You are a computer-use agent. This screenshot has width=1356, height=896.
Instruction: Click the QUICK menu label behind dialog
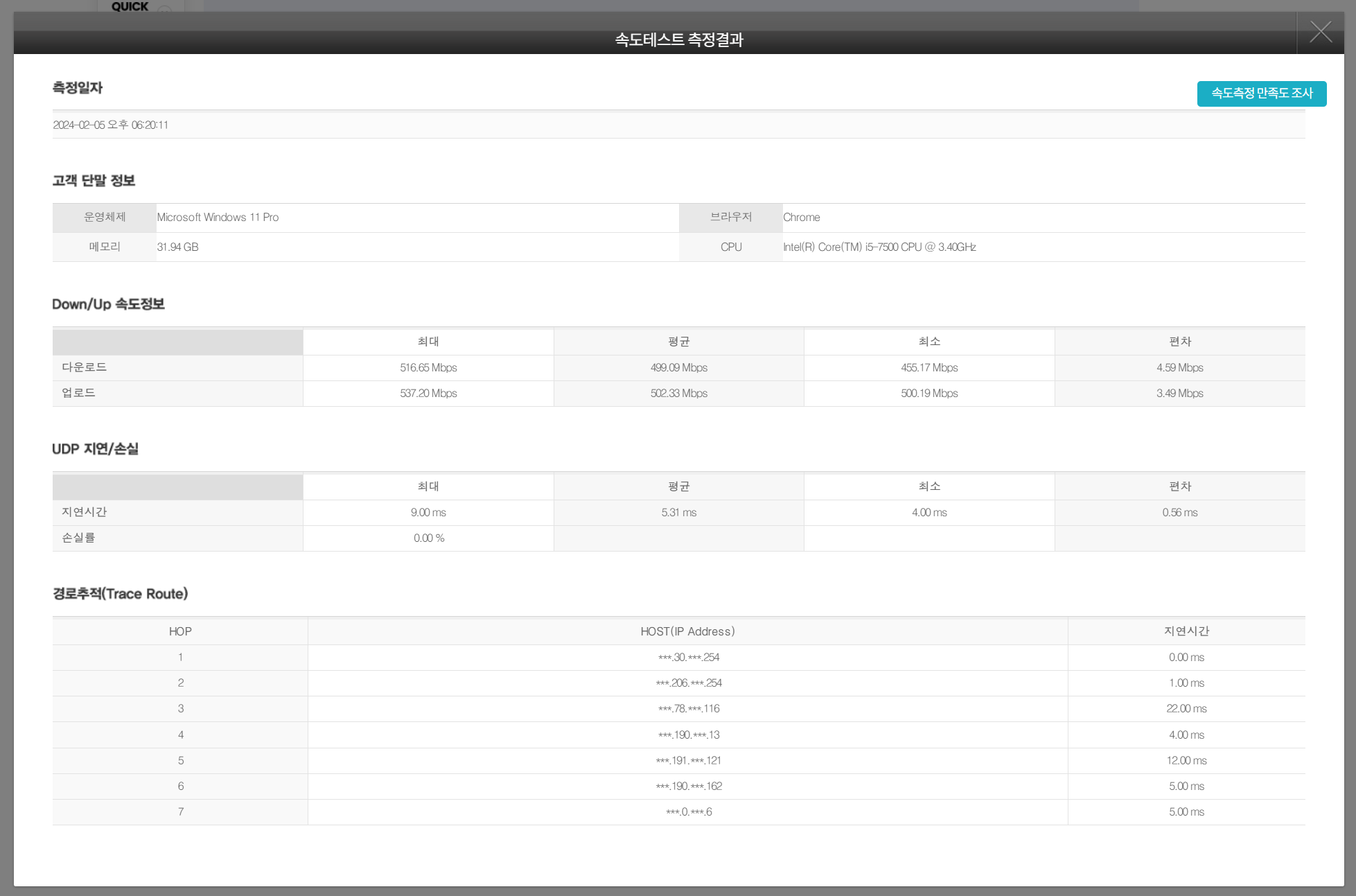point(130,6)
